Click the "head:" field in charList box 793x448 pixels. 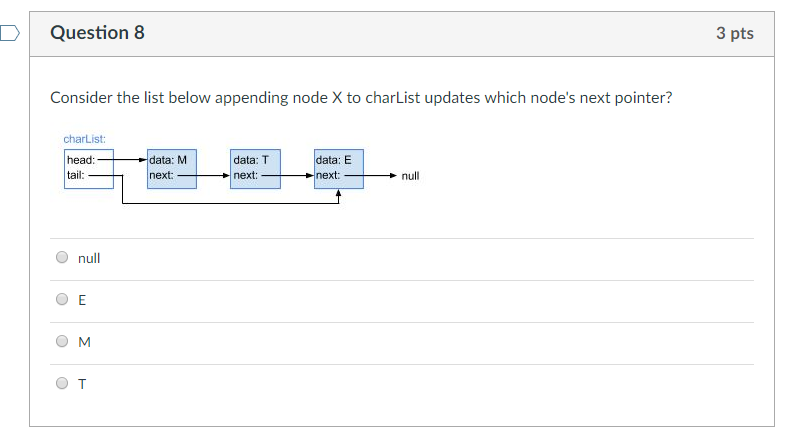(x=80, y=160)
